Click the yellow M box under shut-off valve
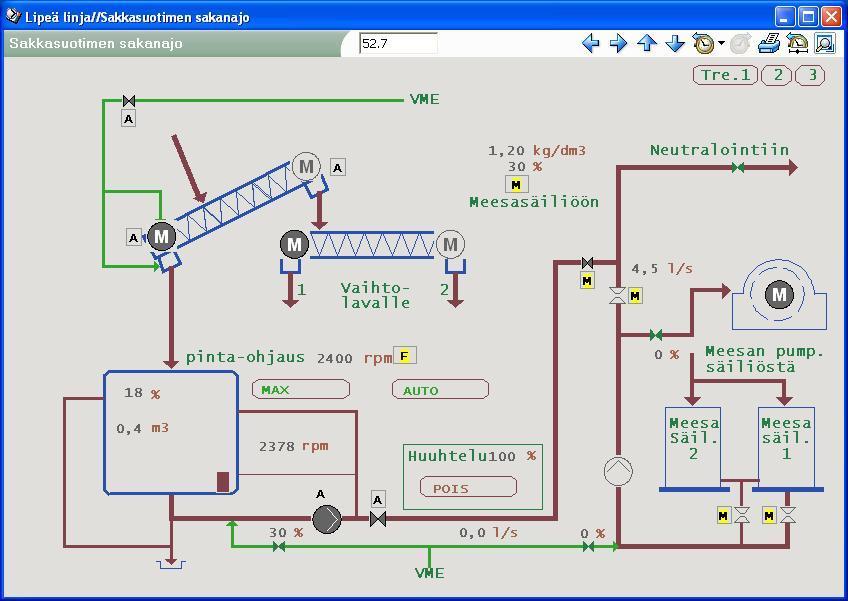The image size is (848, 601). [587, 281]
